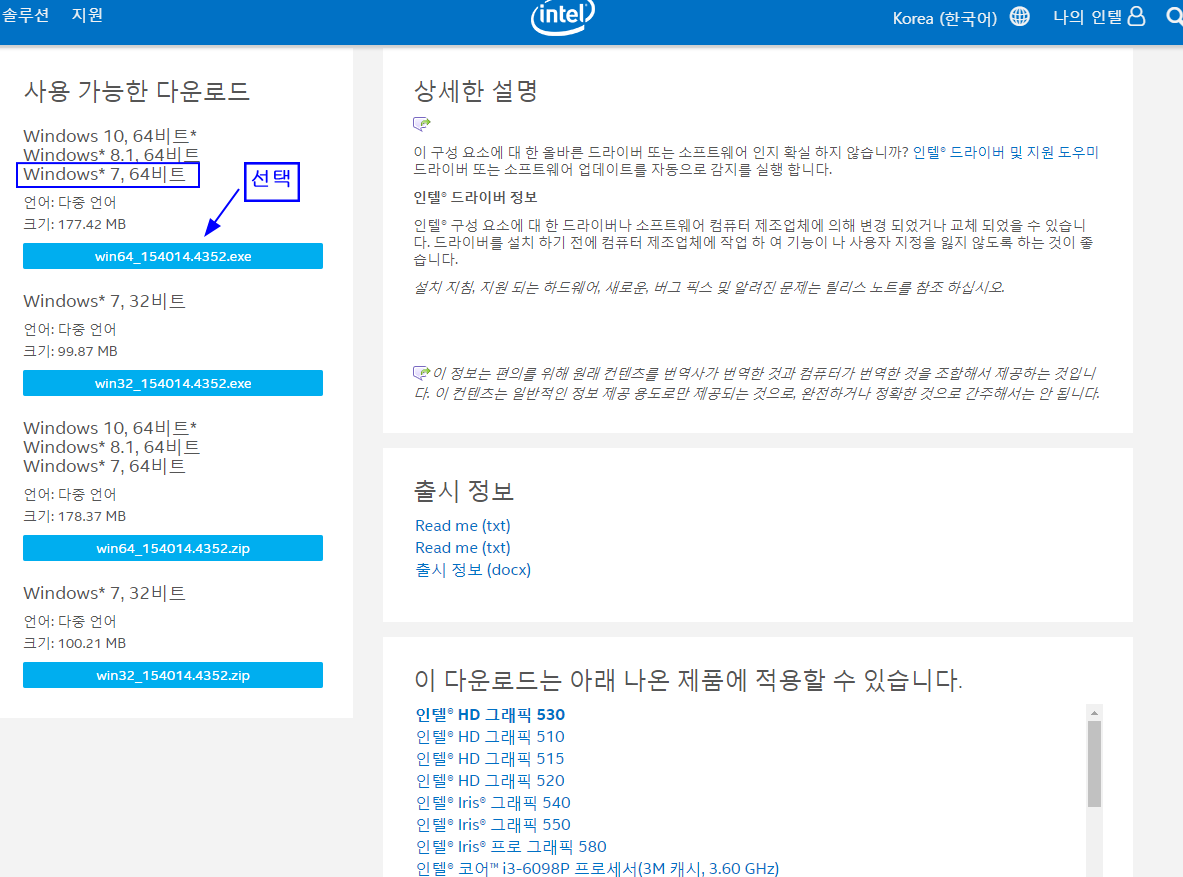Click the translation icon beside the disclaimer text
Image resolution: width=1183 pixels, height=877 pixels.
(421, 372)
